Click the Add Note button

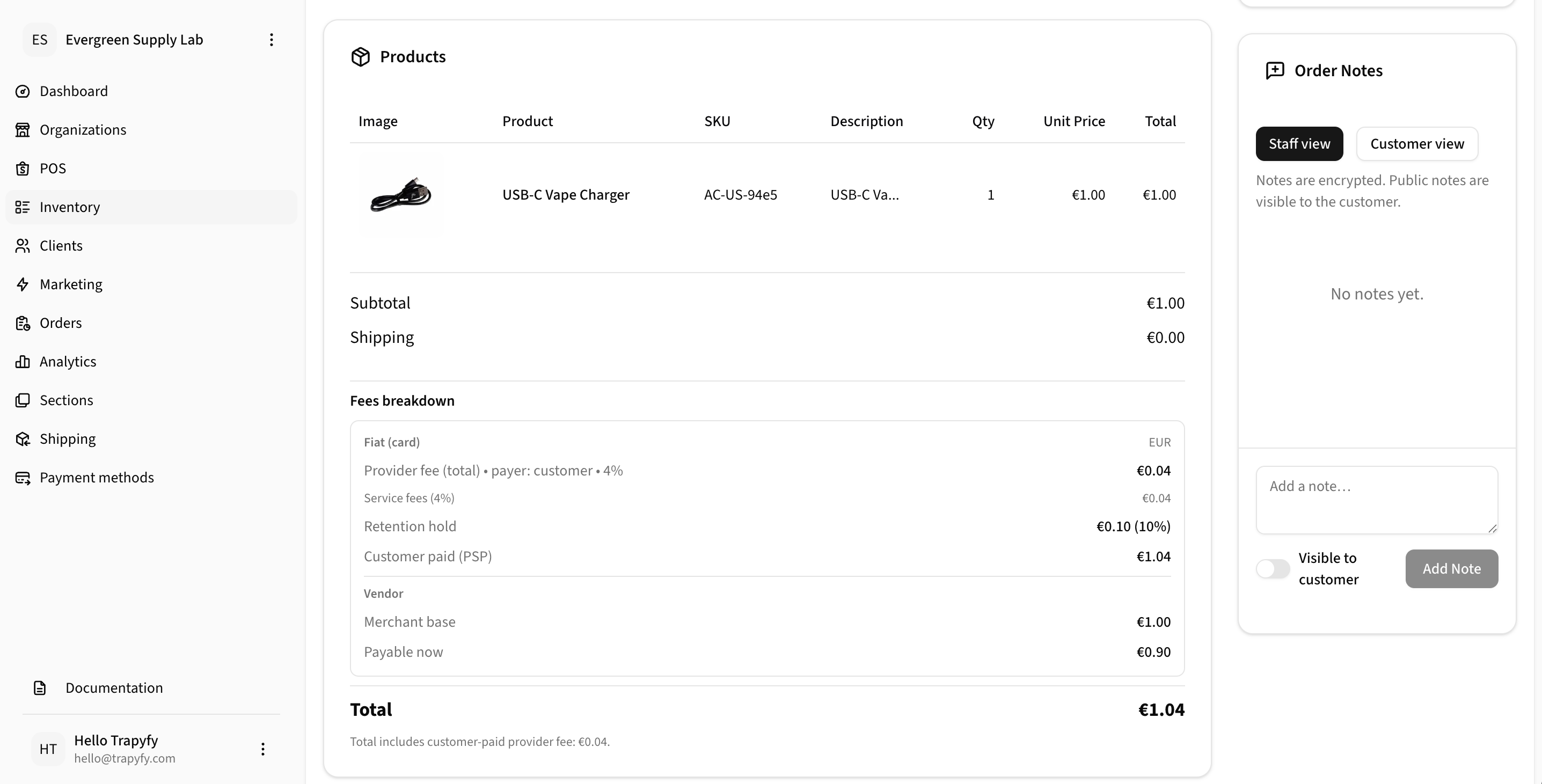(x=1452, y=569)
